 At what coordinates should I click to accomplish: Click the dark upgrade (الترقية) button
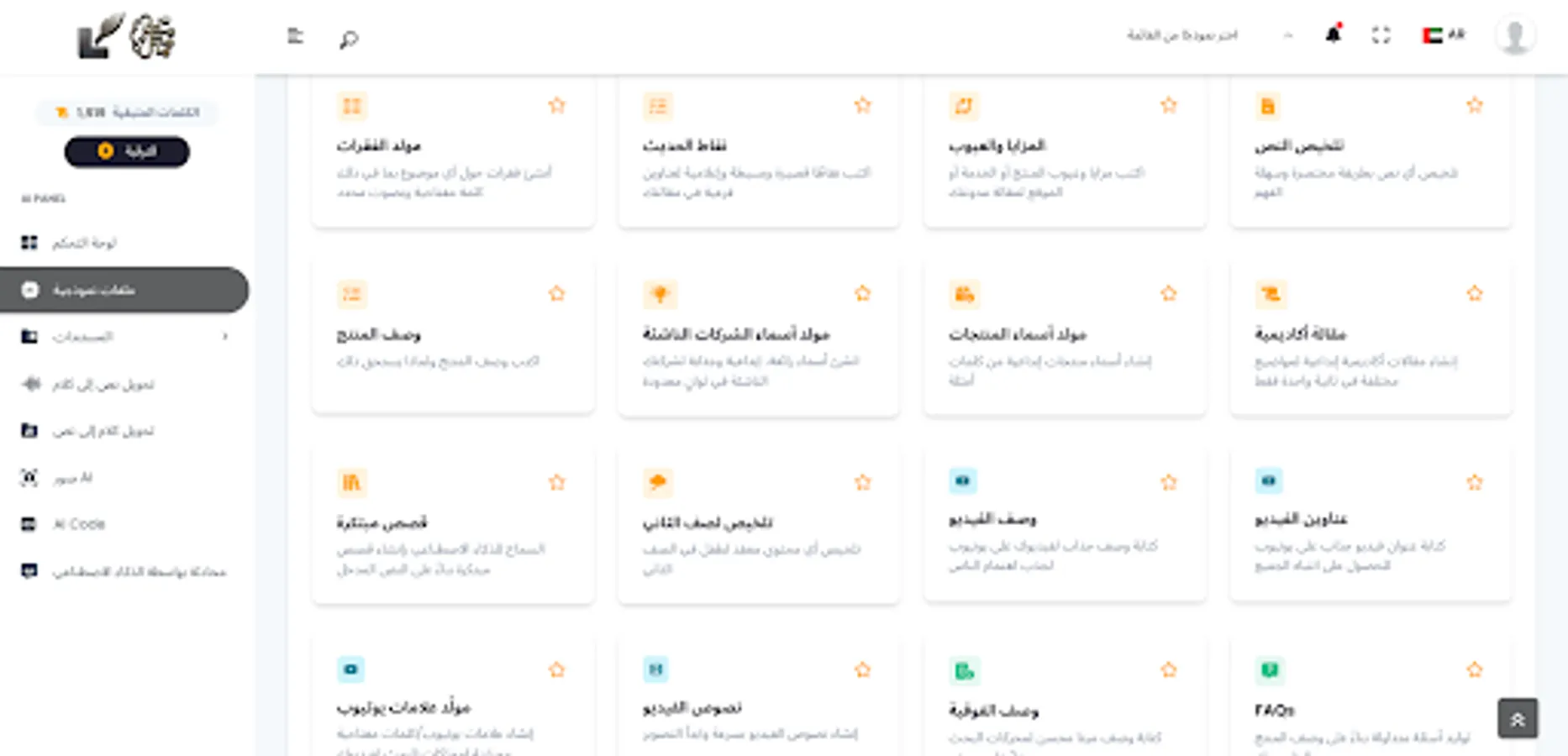point(127,151)
